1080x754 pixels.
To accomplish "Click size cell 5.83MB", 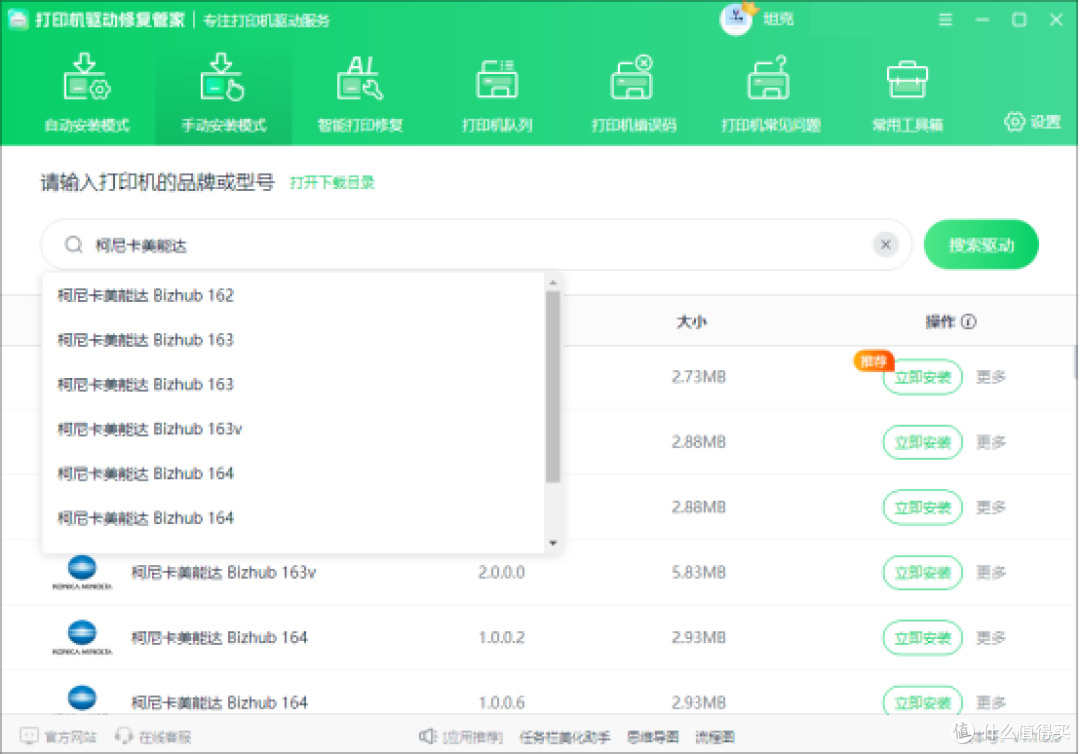I will pyautogui.click(x=698, y=572).
